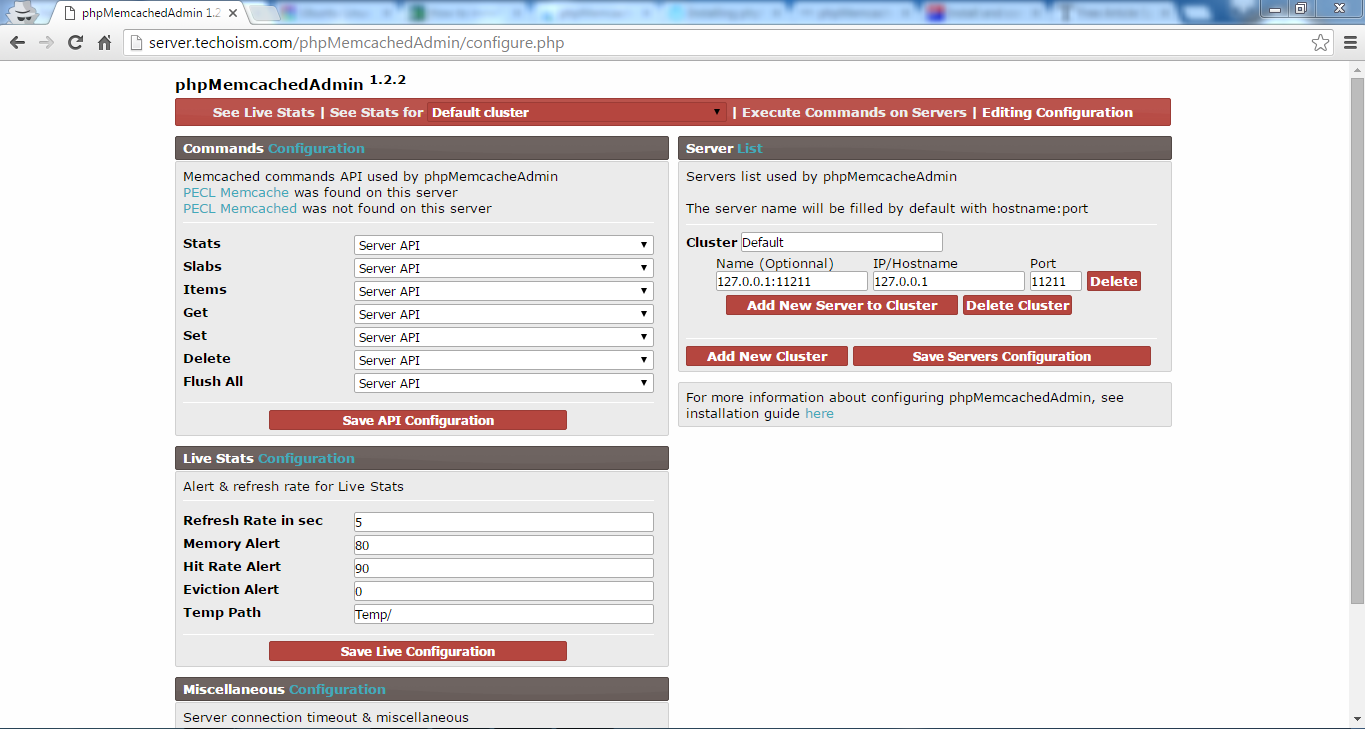The width and height of the screenshot is (1365, 729).
Task: Open Chrome hamburger menu
Action: click(1349, 43)
